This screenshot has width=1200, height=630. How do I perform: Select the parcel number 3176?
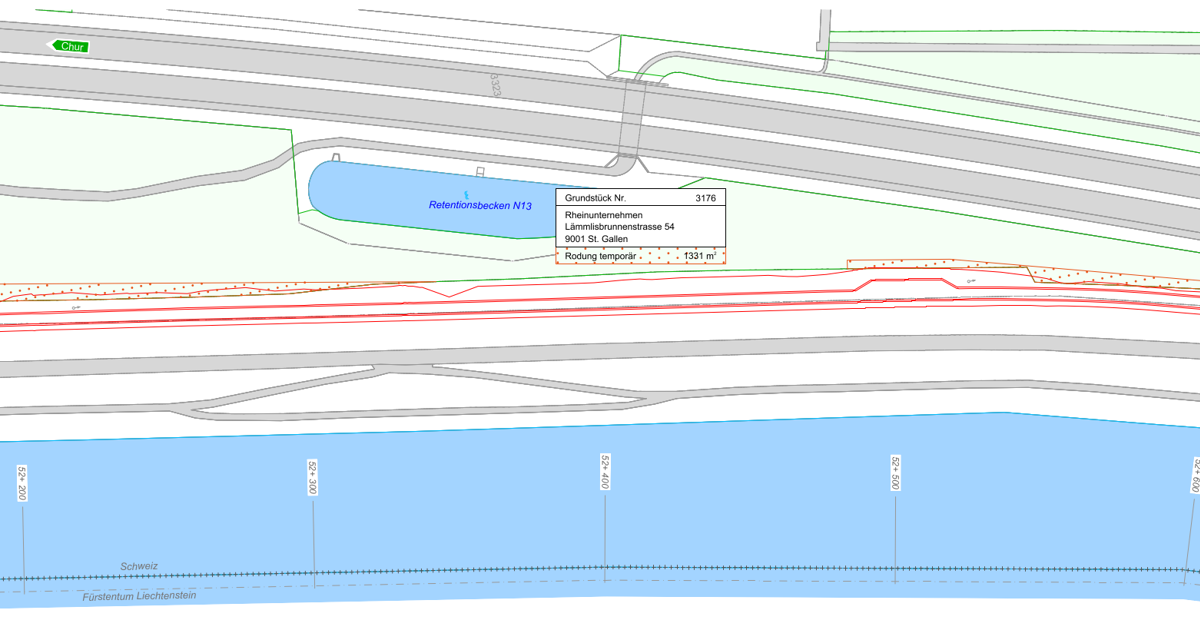click(x=705, y=198)
